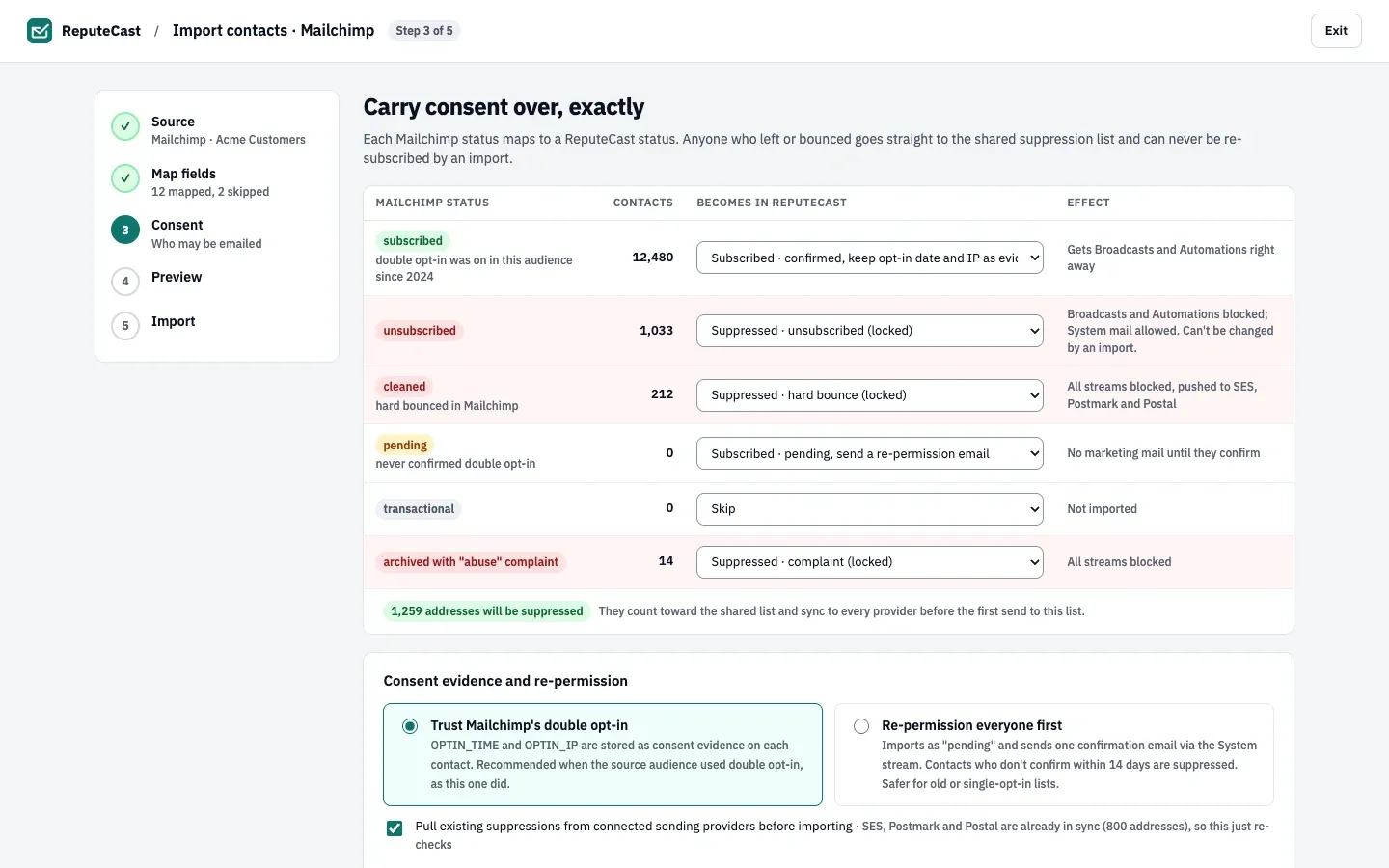Click the Source step checkmark icon
The image size is (1389, 868).
pyautogui.click(x=125, y=126)
